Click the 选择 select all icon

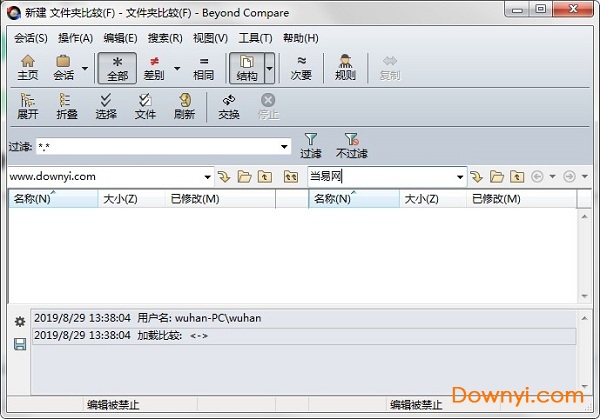(106, 106)
